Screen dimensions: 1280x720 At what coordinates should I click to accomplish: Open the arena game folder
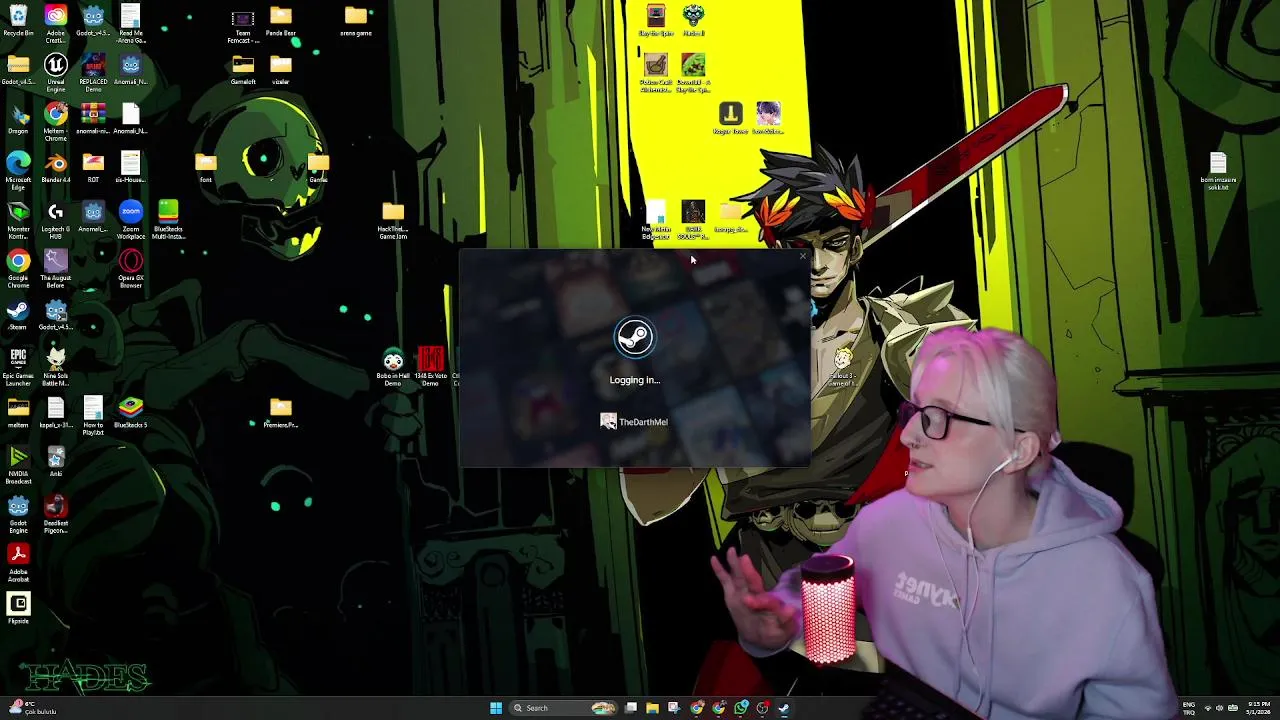coord(356,21)
